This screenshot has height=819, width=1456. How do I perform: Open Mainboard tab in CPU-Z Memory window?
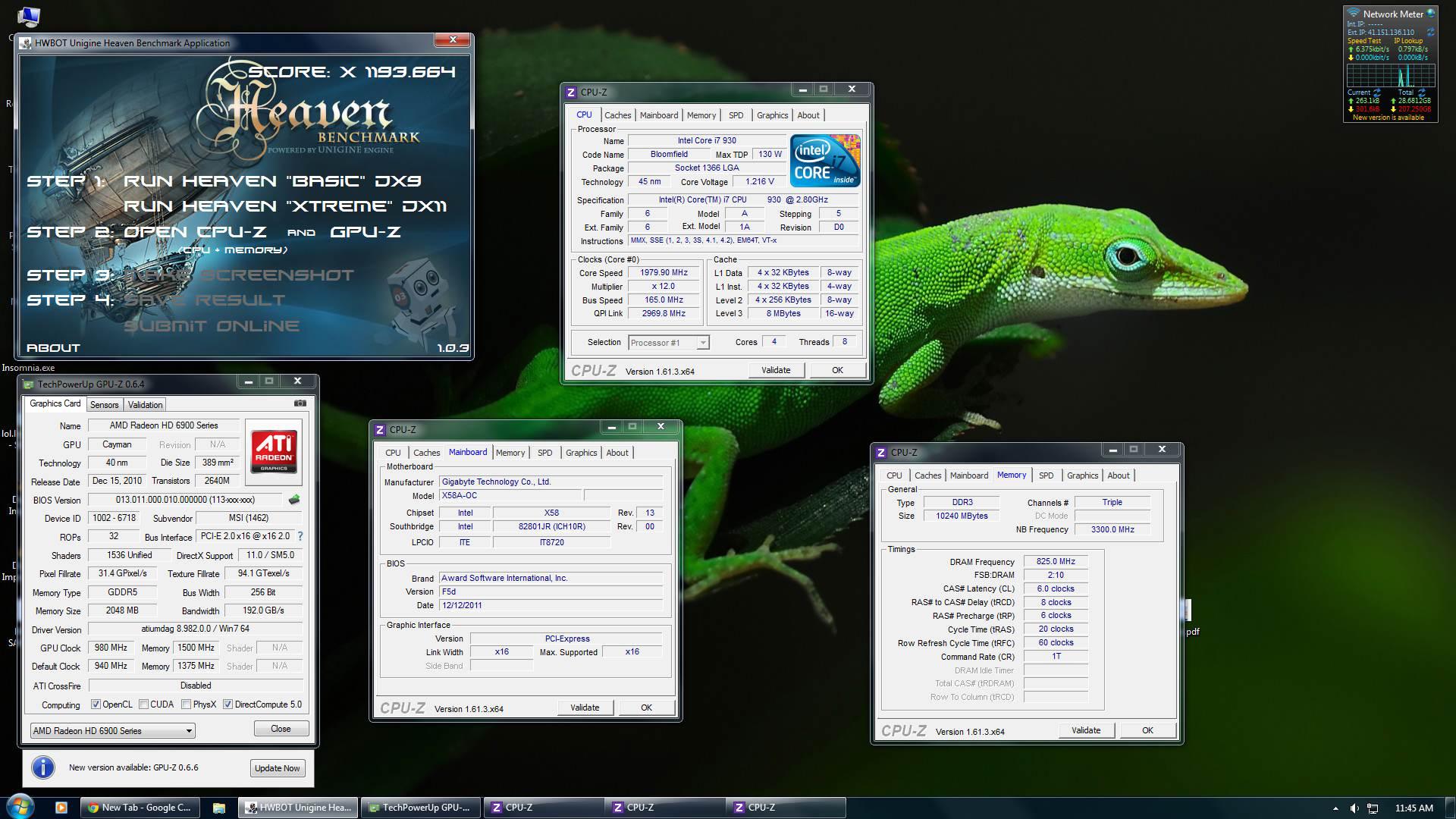point(969,475)
